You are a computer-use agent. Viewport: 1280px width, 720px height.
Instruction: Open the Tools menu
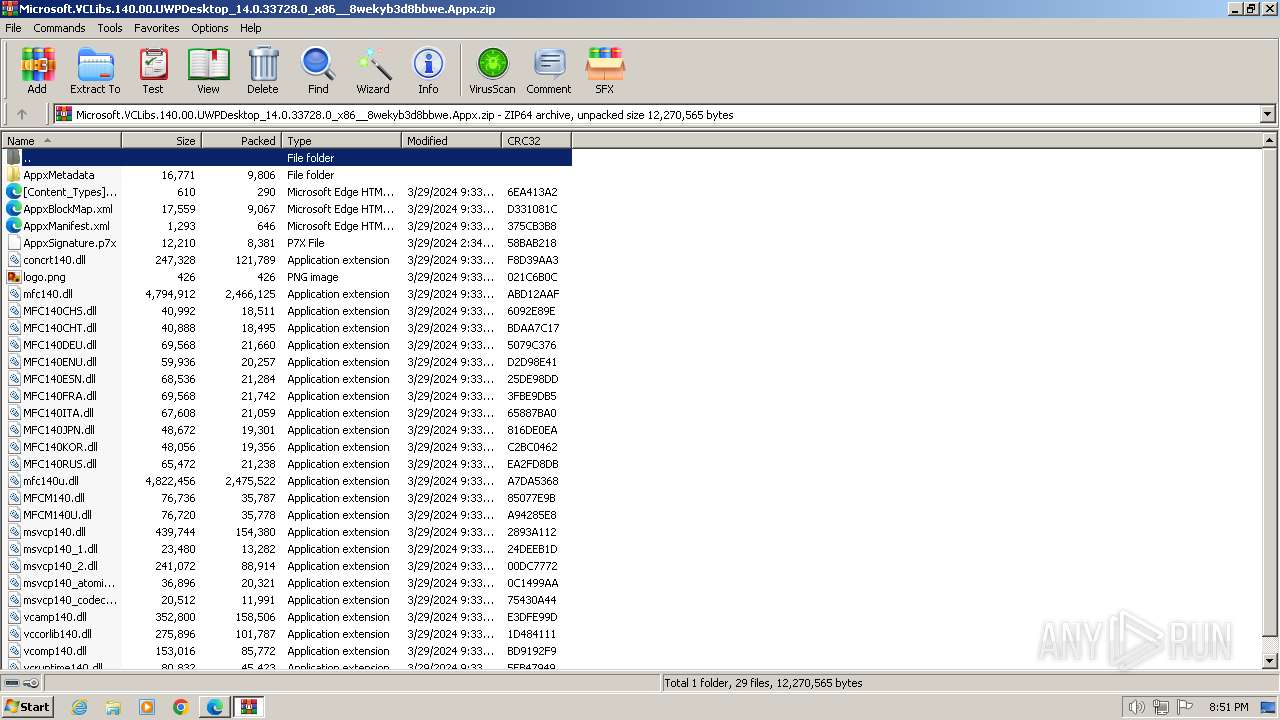coord(110,28)
